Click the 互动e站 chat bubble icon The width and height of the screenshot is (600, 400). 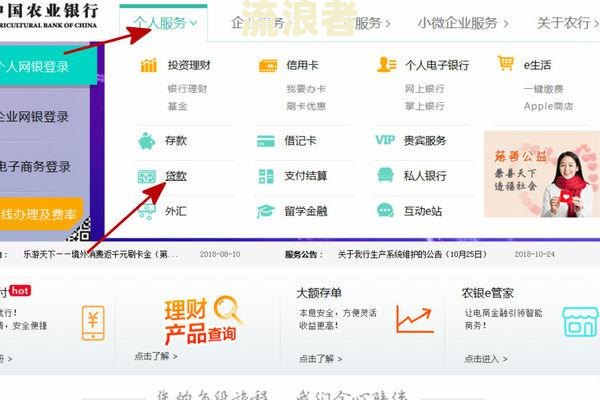[x=385, y=211]
